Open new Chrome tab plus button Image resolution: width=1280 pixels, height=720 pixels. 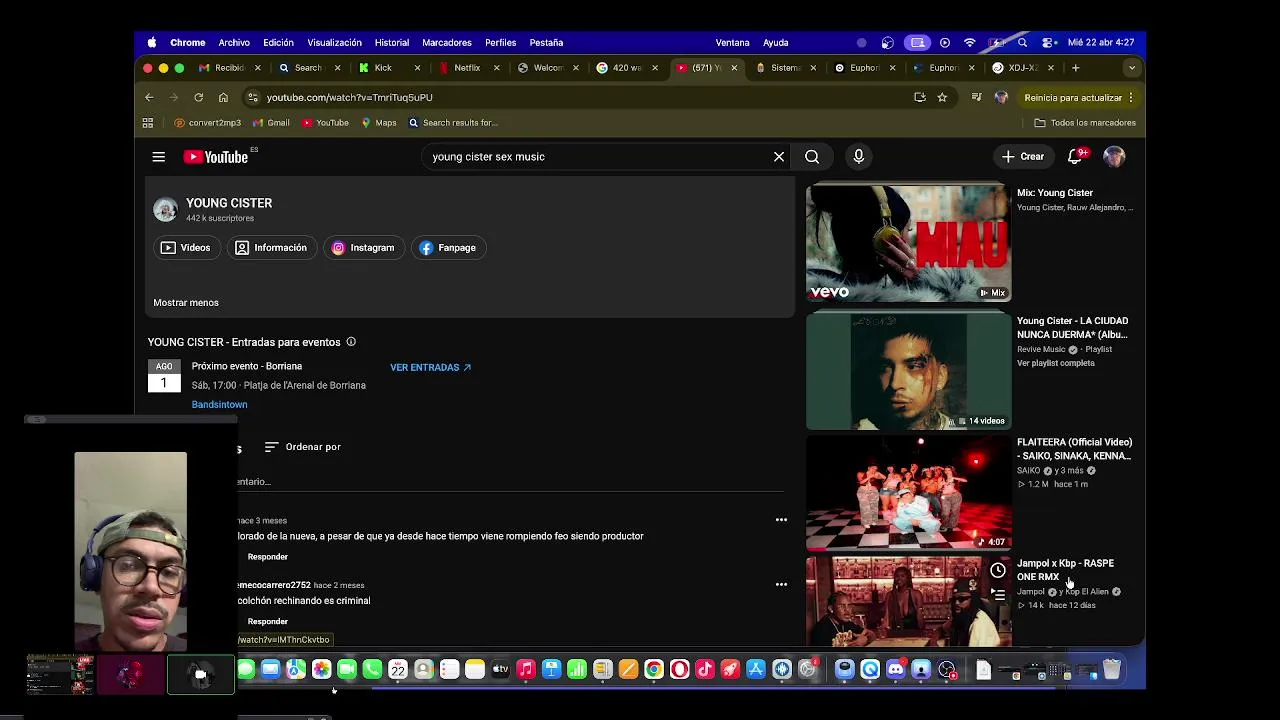[x=1075, y=68]
